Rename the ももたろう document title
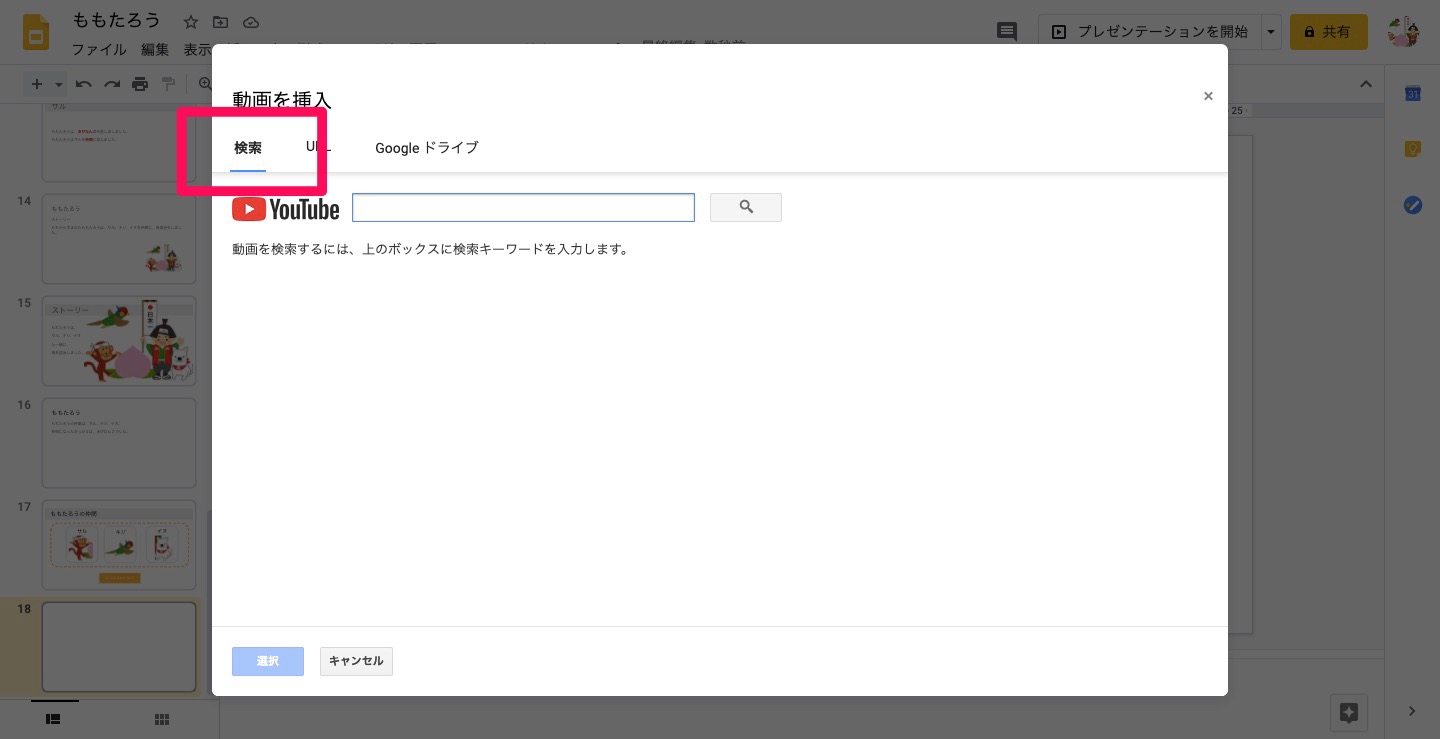Image resolution: width=1440 pixels, height=739 pixels. 117,21
